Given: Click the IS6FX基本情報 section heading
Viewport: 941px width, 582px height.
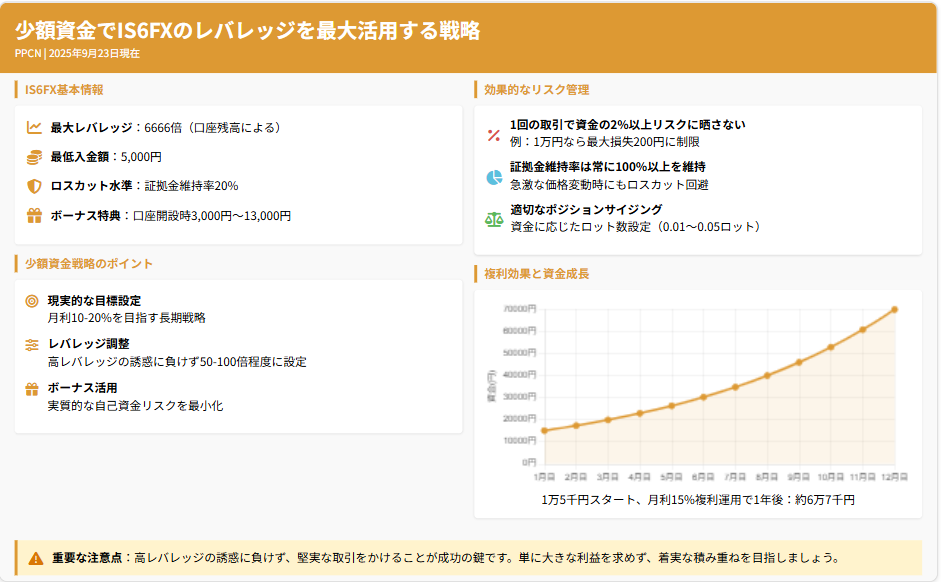Looking at the screenshot, I should 64,90.
